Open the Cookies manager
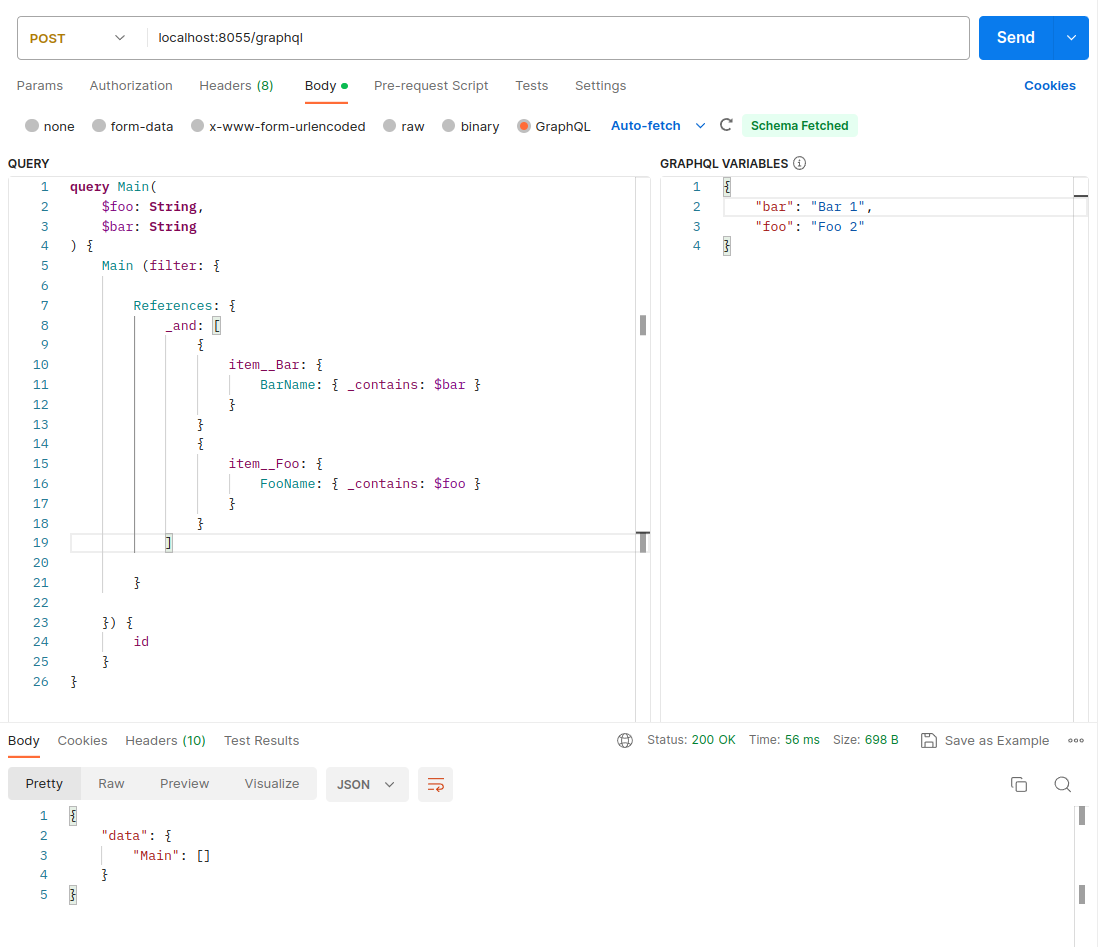This screenshot has height=947, width=1109. point(1050,86)
